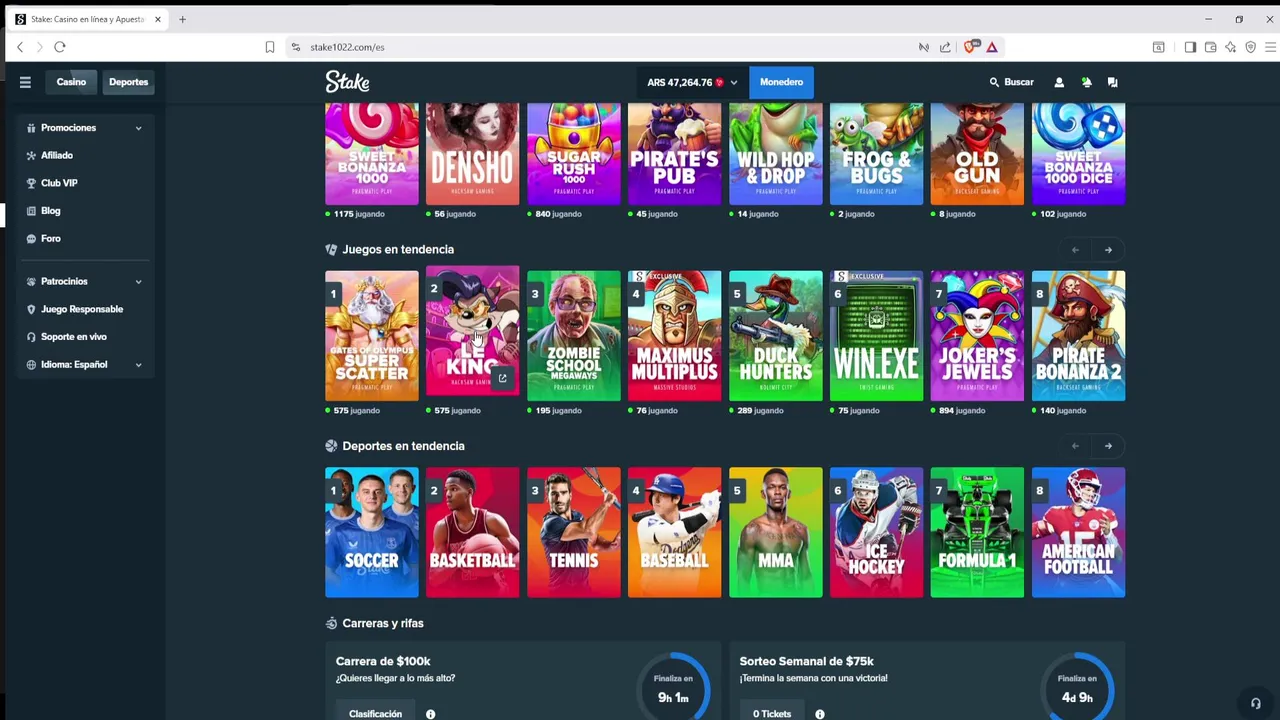
Task: Expand Patrocinios in the sidebar
Action: tap(84, 281)
